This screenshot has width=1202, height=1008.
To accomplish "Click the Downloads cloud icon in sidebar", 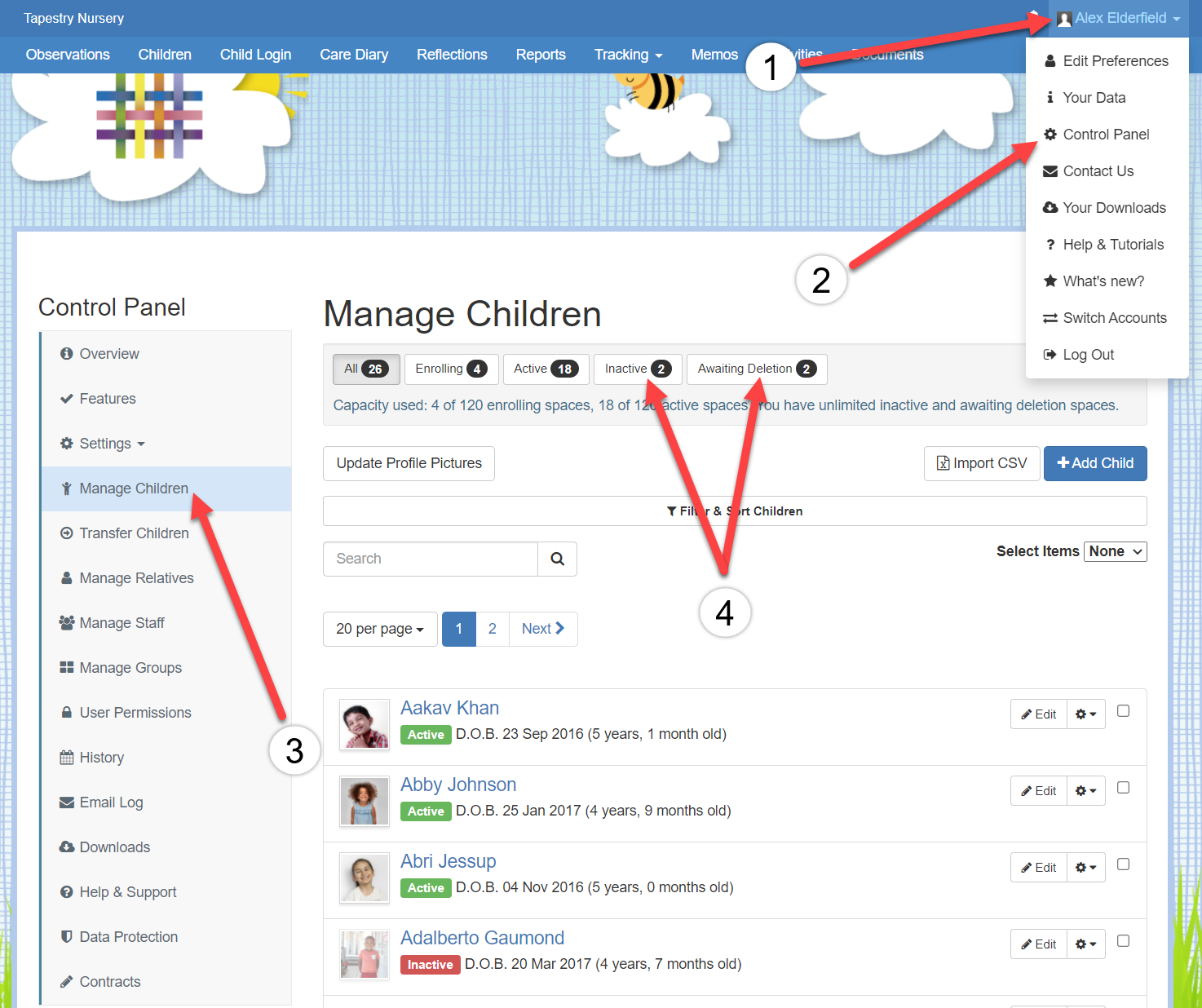I will pyautogui.click(x=67, y=847).
